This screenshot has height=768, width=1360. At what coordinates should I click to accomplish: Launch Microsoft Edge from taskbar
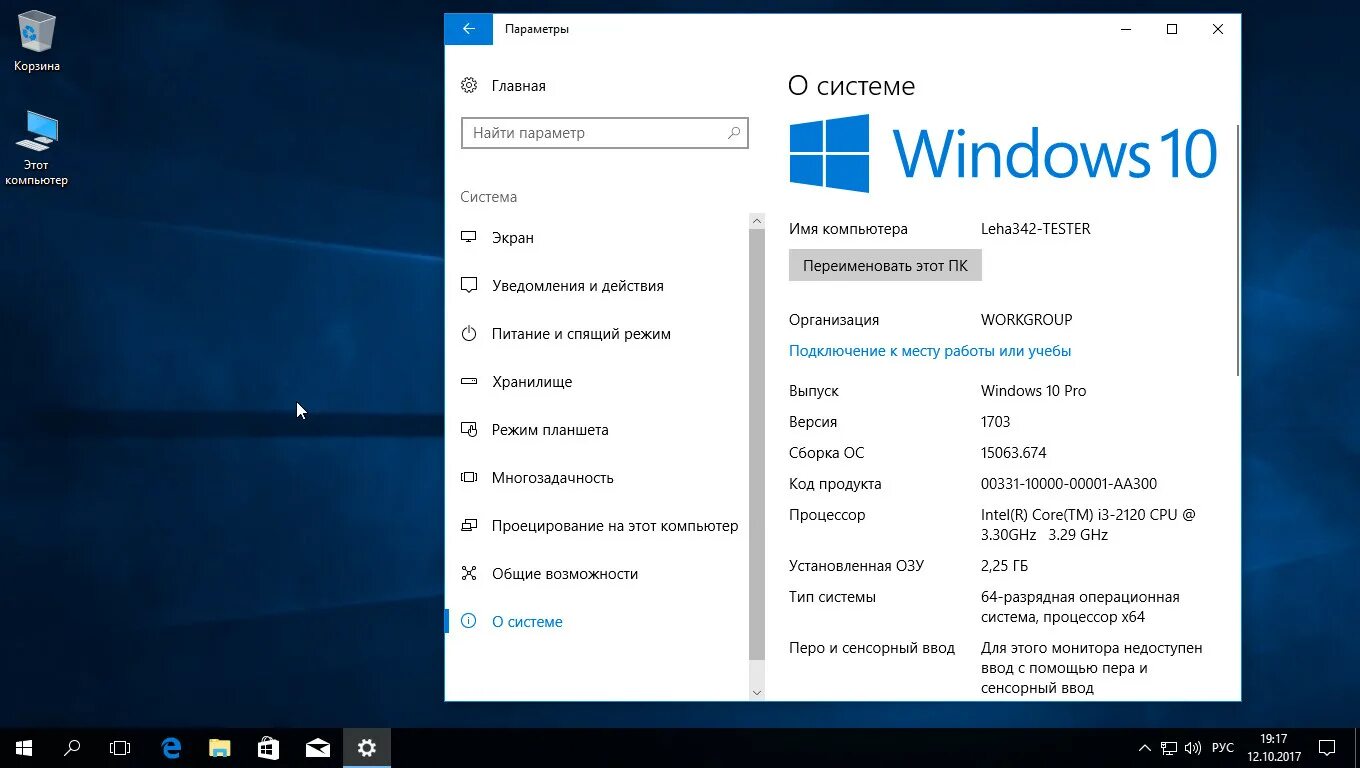pos(171,747)
